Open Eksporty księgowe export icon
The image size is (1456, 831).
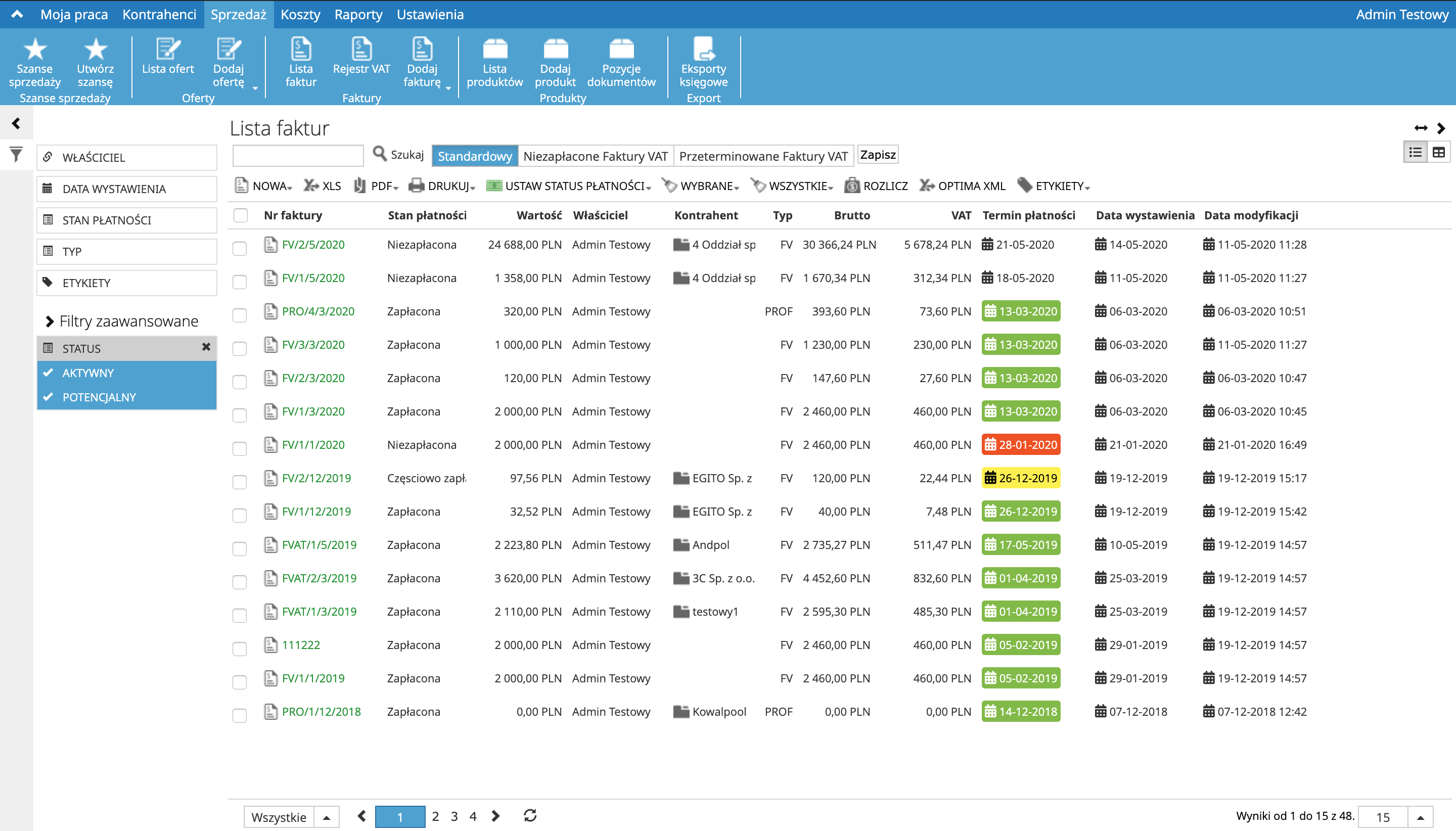(x=703, y=50)
